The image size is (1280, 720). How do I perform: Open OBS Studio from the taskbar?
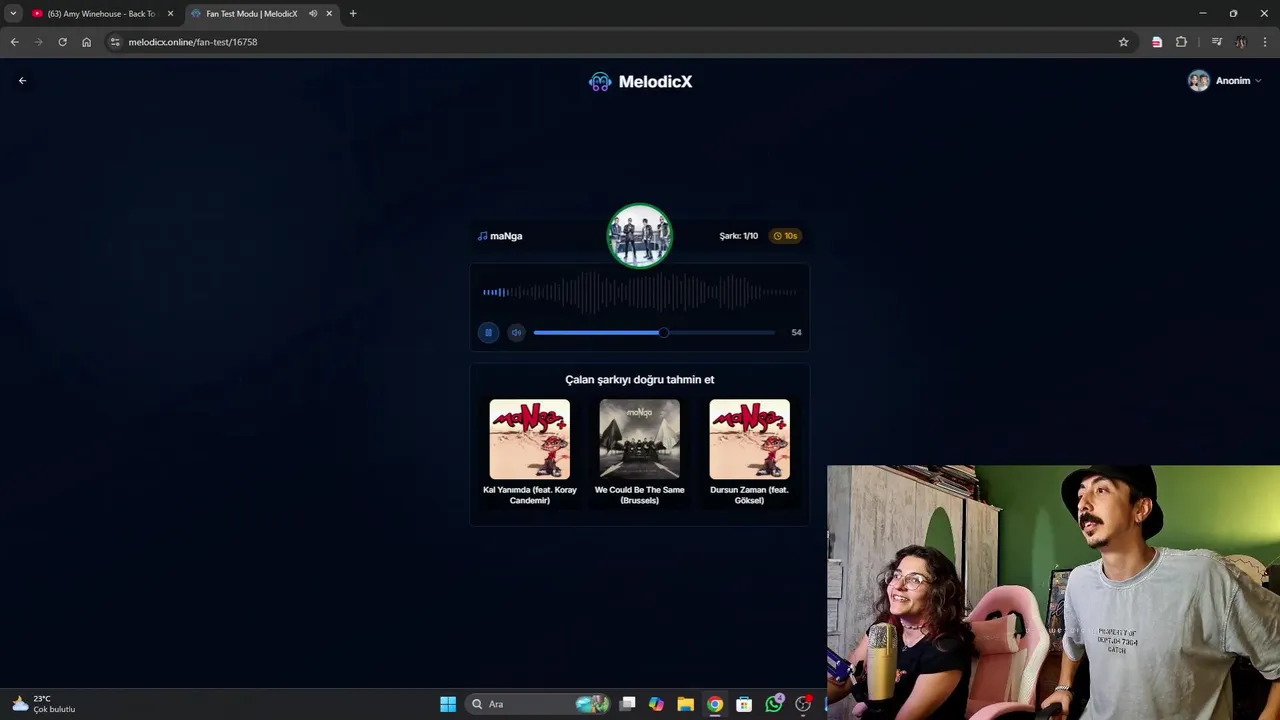click(803, 704)
